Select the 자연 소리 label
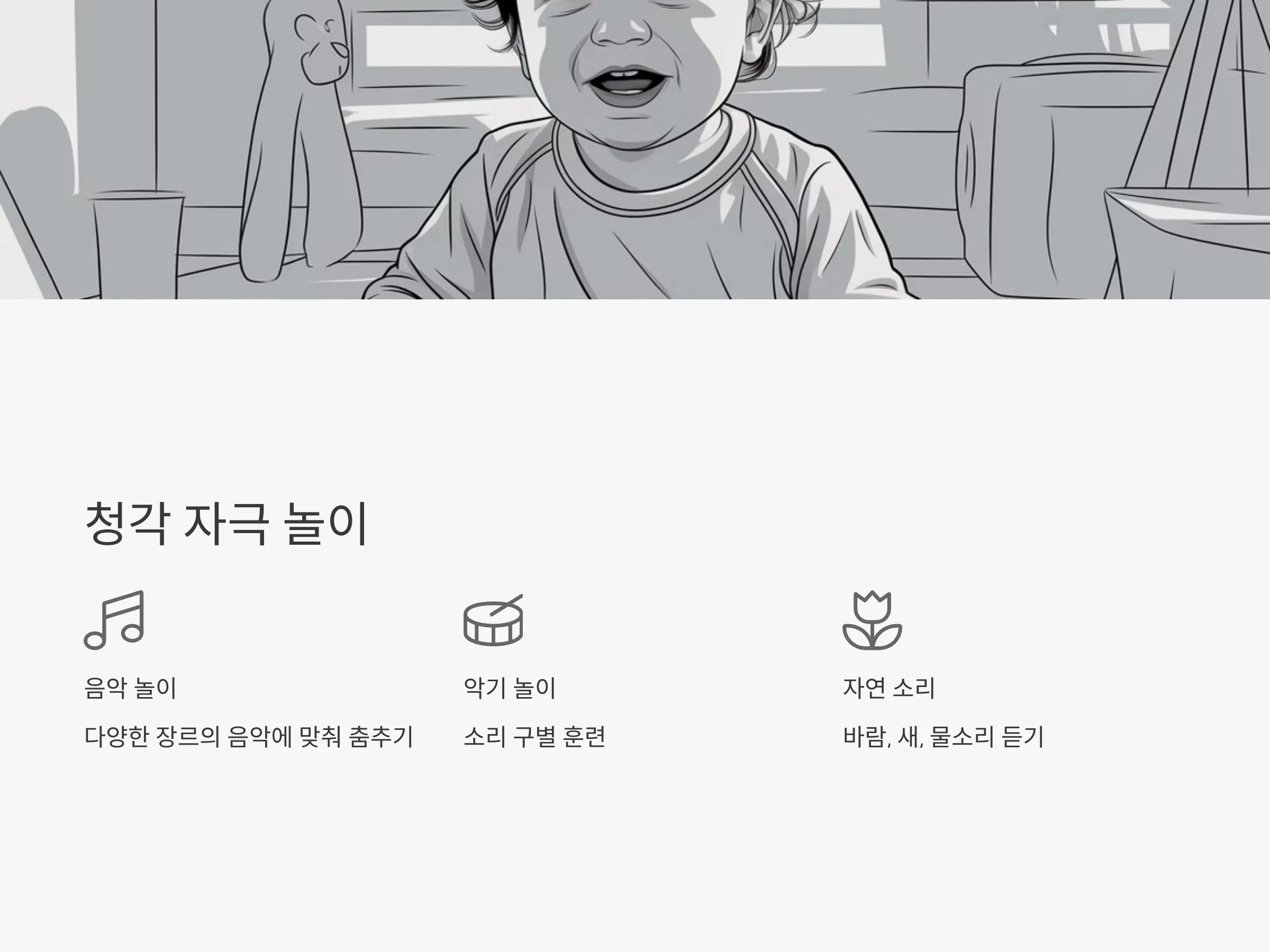 coord(889,688)
